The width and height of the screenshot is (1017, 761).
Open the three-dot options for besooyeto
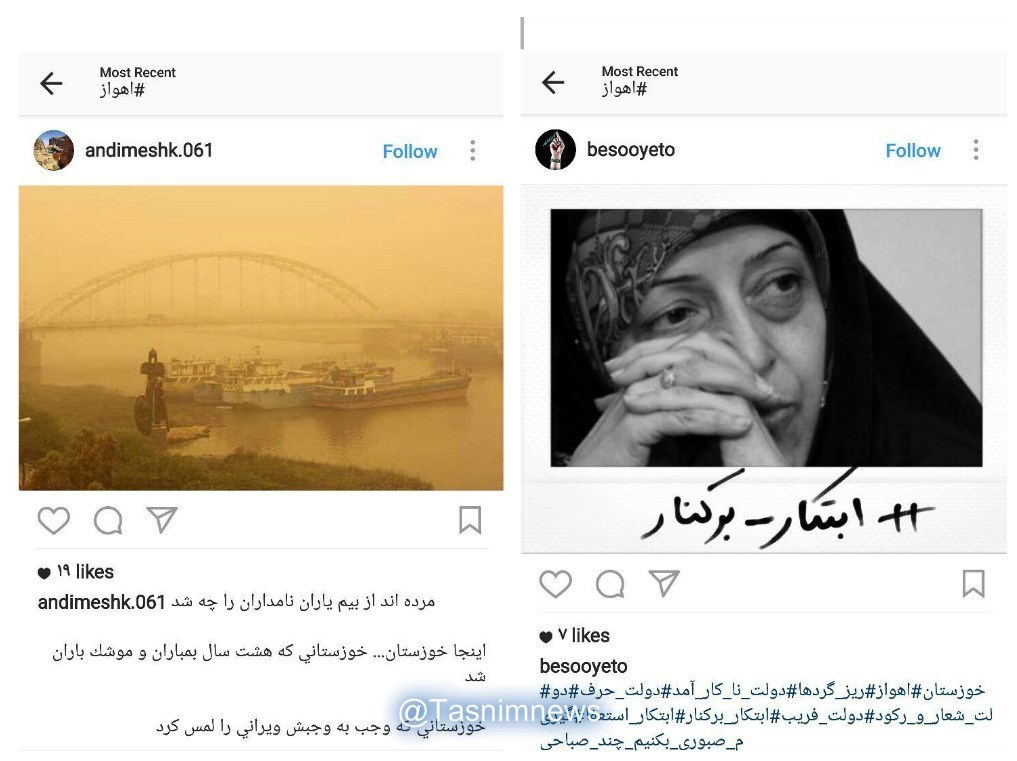(975, 150)
